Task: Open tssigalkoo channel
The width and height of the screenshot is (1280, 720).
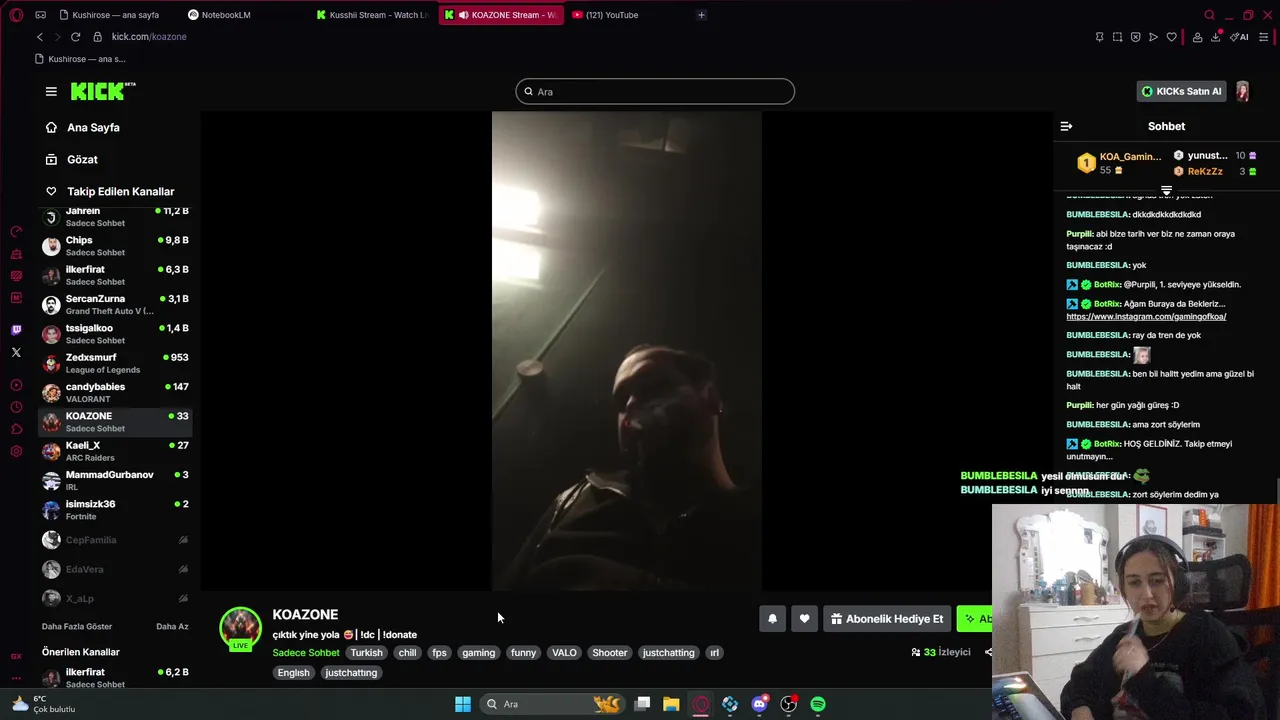Action: tap(115, 334)
